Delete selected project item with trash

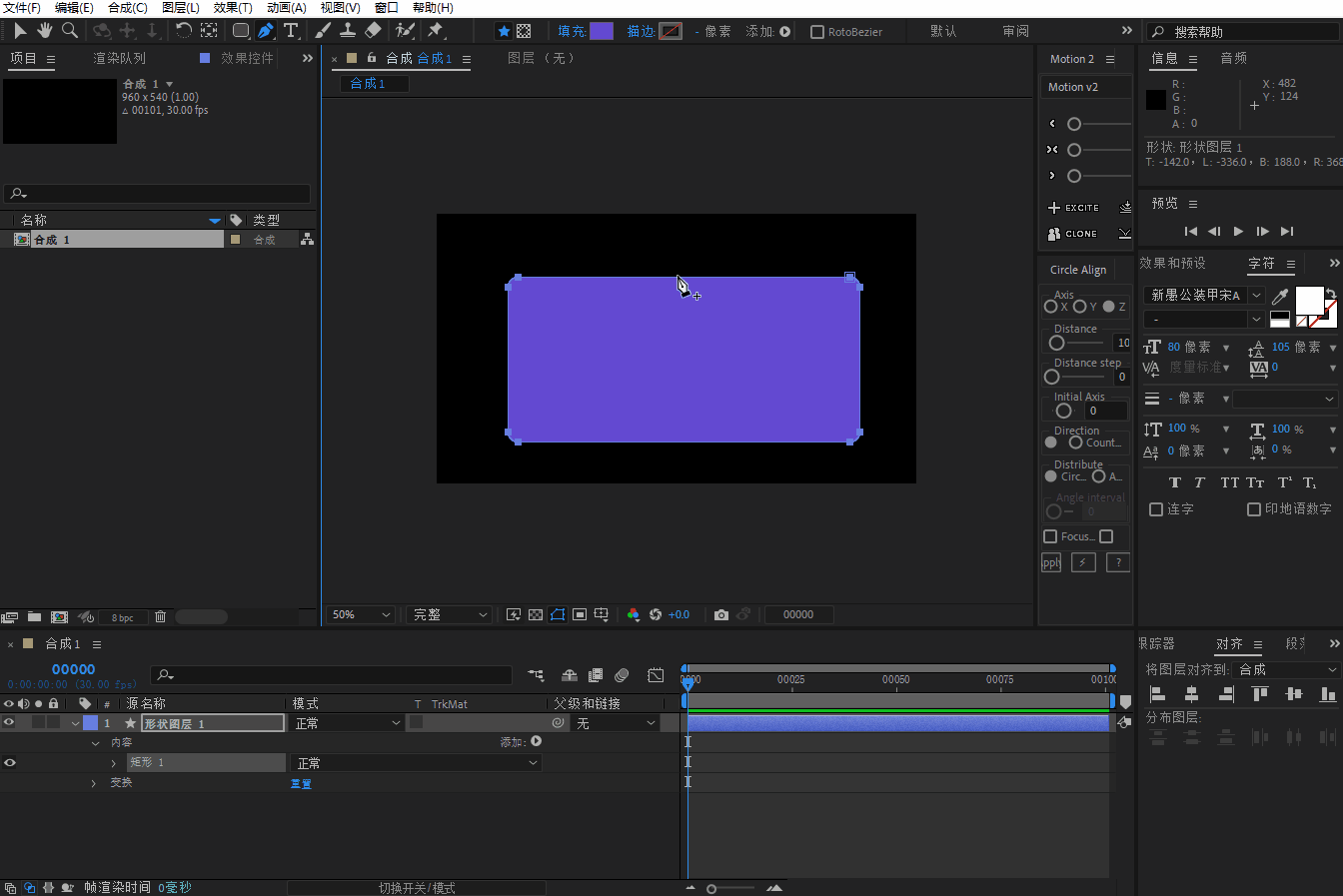coord(160,617)
